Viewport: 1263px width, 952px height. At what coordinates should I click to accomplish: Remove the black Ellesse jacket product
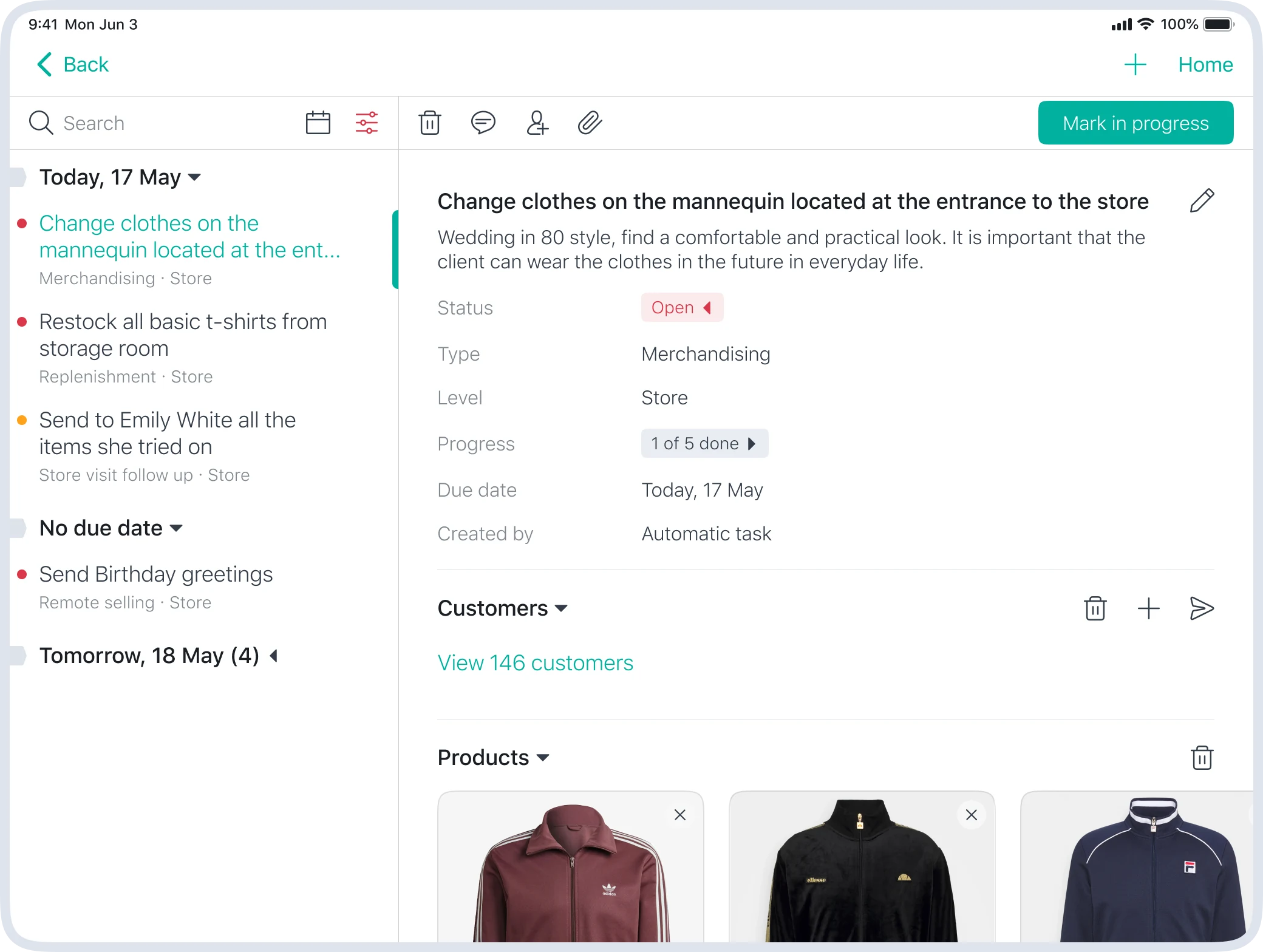972,815
